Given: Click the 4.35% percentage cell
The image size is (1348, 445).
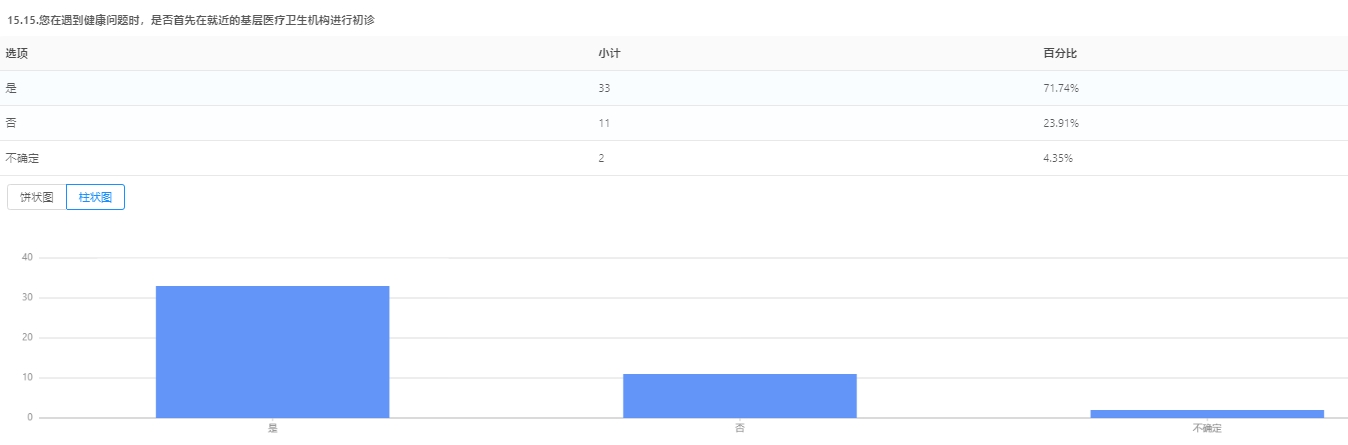Looking at the screenshot, I should (1058, 158).
